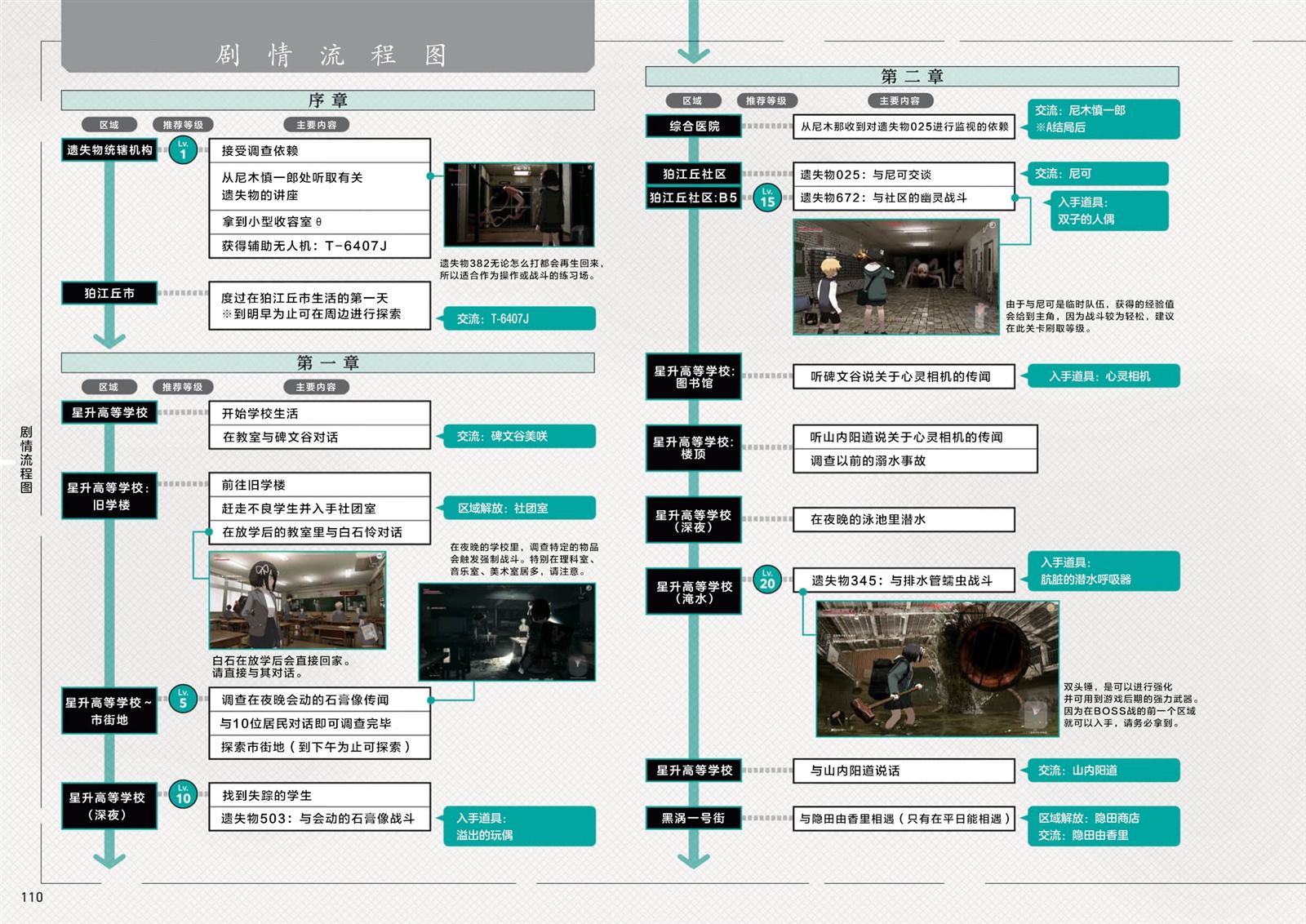Screen dimensions: 1306x924
Task: Click the Lv.15 level badge
Action: pyautogui.click(x=767, y=198)
